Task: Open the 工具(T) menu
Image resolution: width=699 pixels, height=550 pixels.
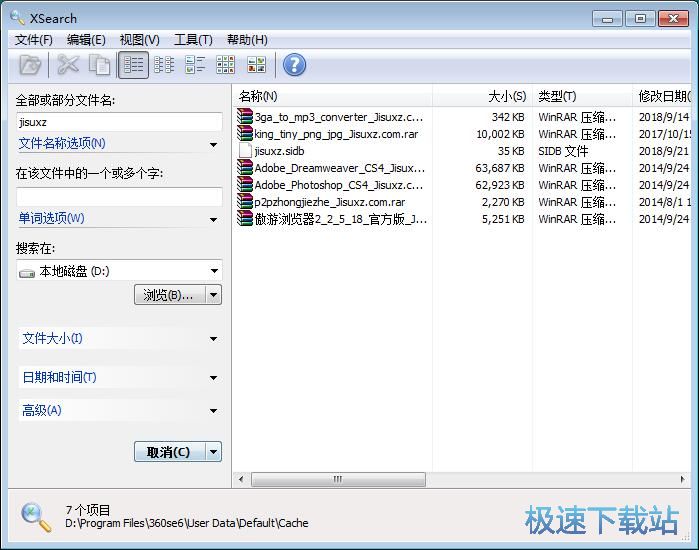Action: click(x=193, y=40)
